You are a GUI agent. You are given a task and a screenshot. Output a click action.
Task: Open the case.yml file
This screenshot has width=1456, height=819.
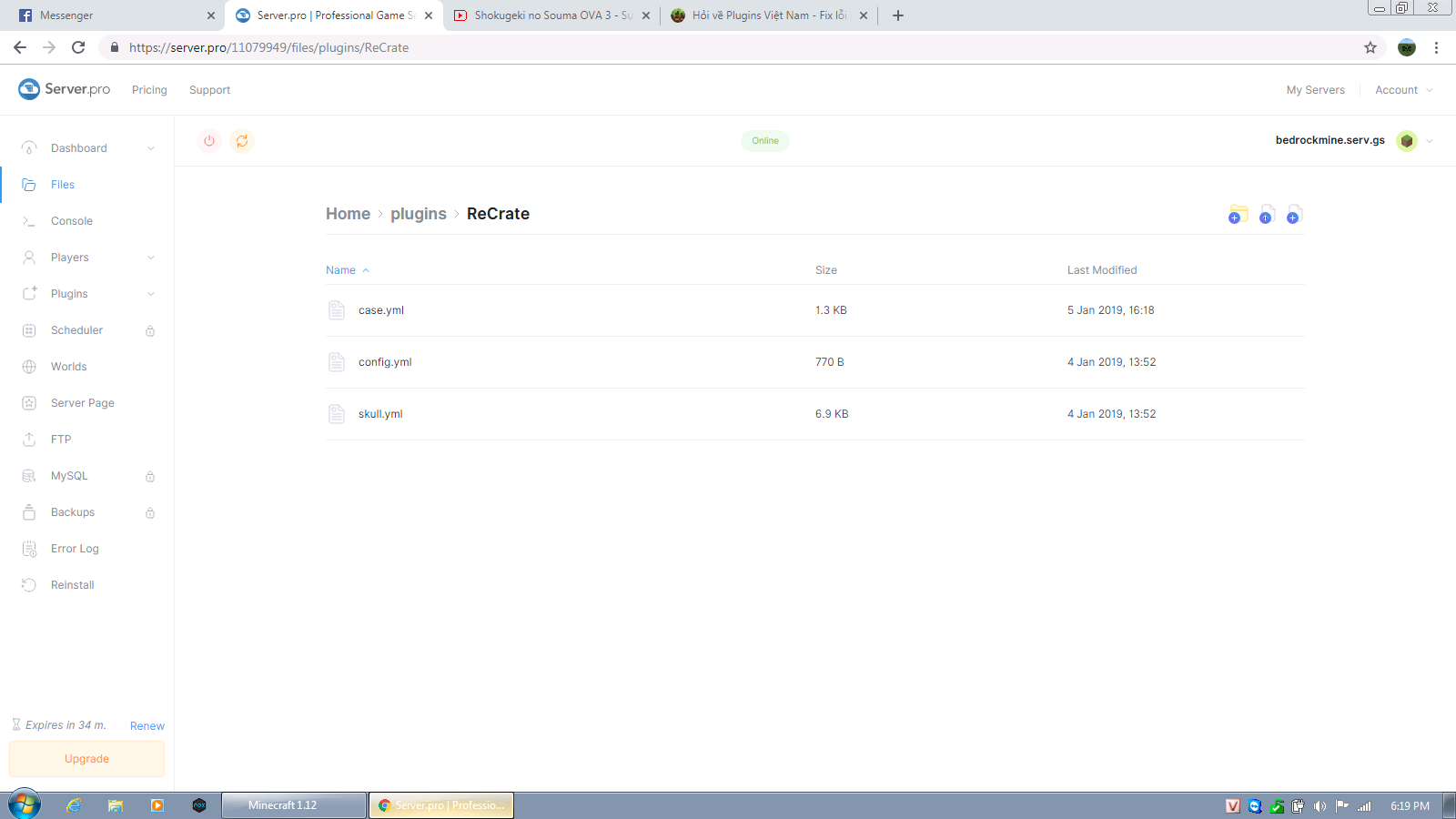tap(381, 310)
